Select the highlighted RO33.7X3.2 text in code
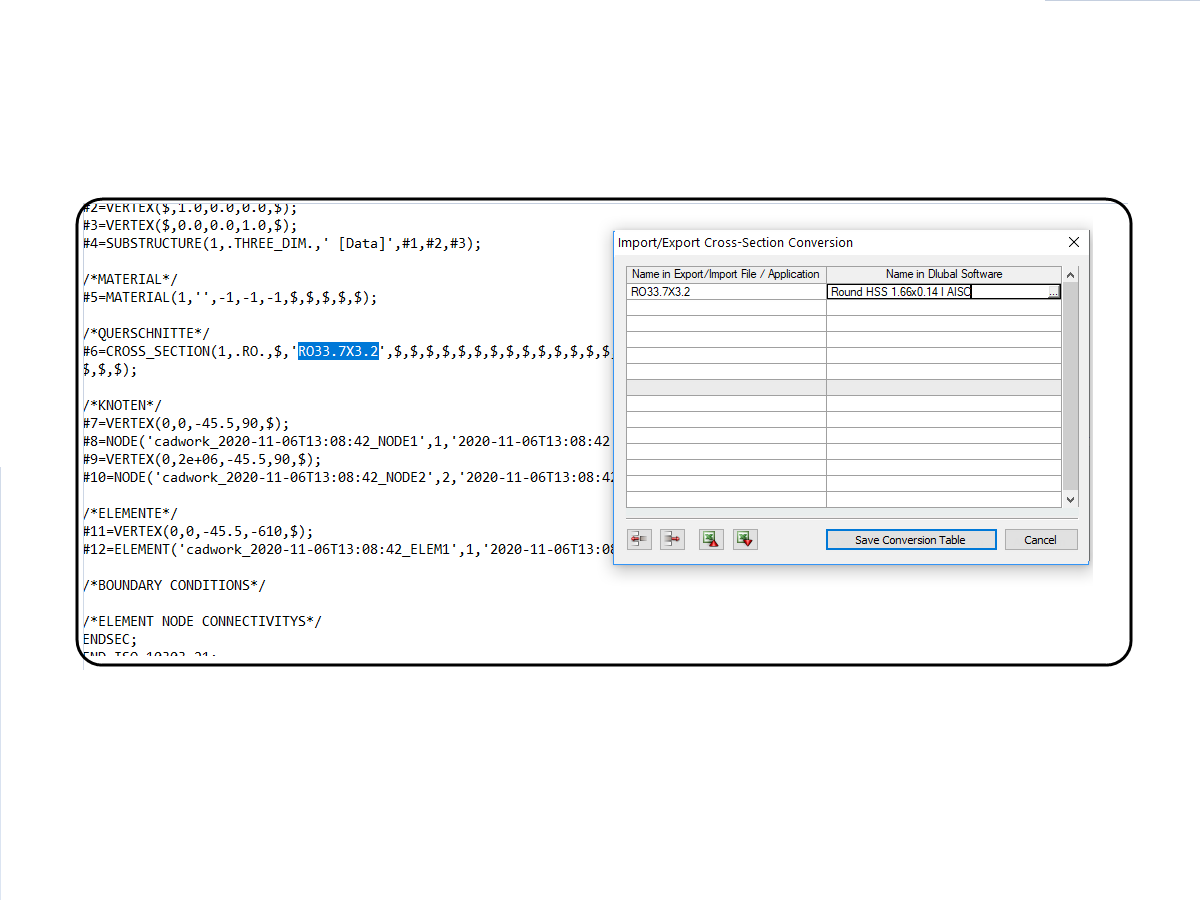1200x900 pixels. coord(337,351)
